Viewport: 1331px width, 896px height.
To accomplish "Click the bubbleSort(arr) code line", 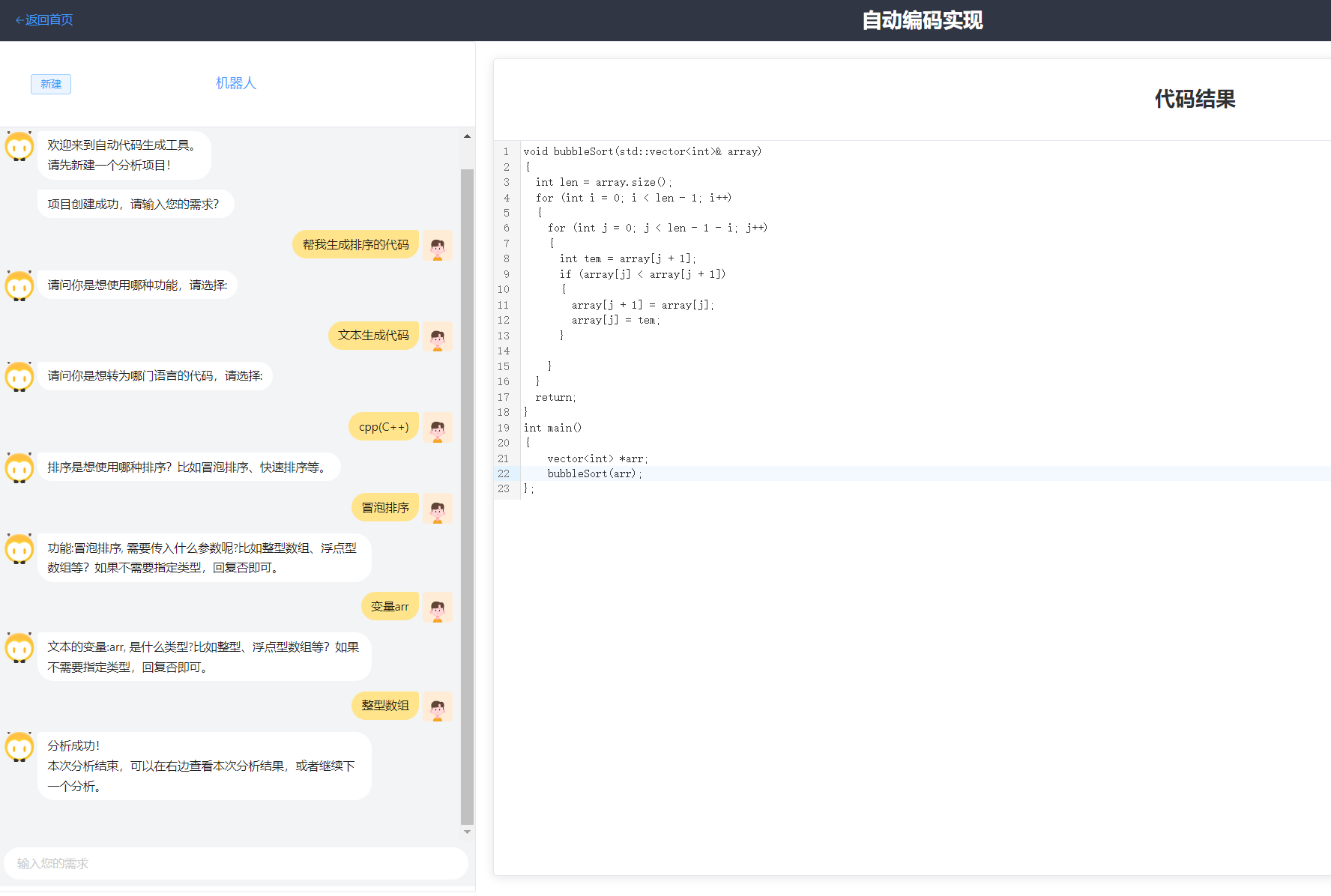I will coord(594,473).
